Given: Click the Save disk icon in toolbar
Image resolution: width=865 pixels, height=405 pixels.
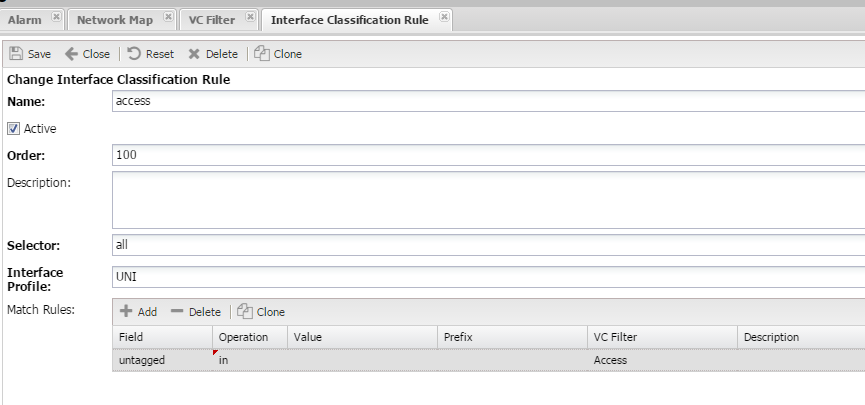Looking at the screenshot, I should (17, 54).
